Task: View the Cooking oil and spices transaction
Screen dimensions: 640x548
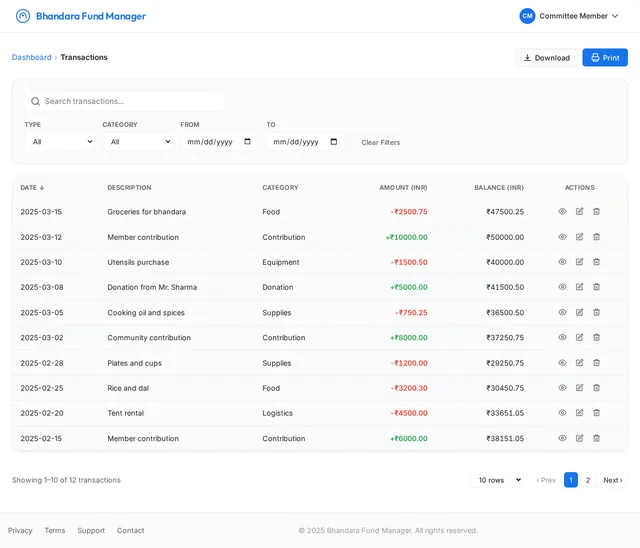Action: click(x=562, y=312)
